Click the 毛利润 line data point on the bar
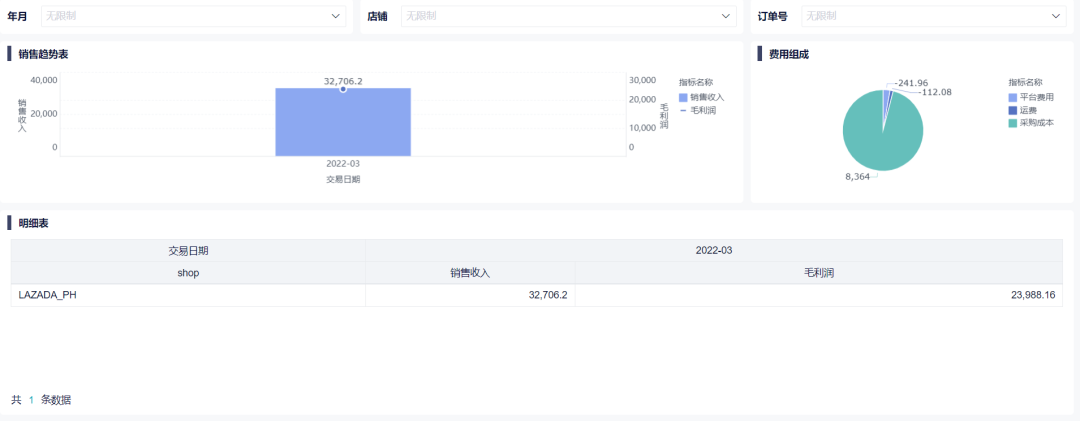Viewport: 1080px width, 421px height. point(343,89)
